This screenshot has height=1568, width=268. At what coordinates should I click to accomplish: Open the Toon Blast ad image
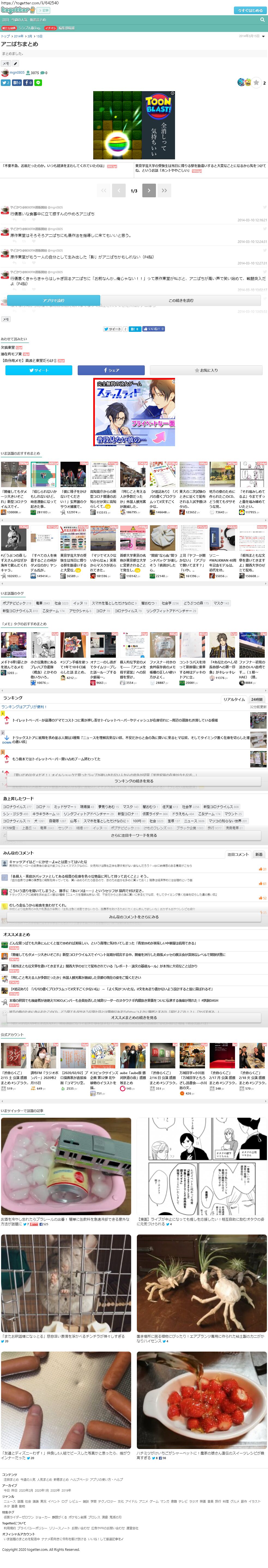point(134,126)
